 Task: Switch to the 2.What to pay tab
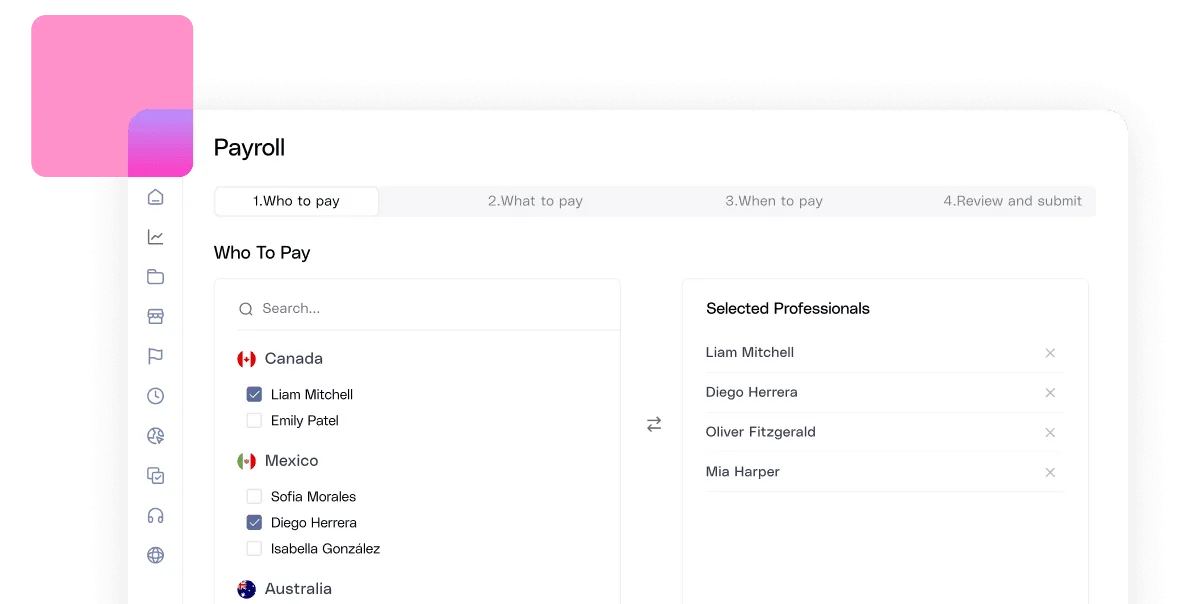click(x=535, y=201)
